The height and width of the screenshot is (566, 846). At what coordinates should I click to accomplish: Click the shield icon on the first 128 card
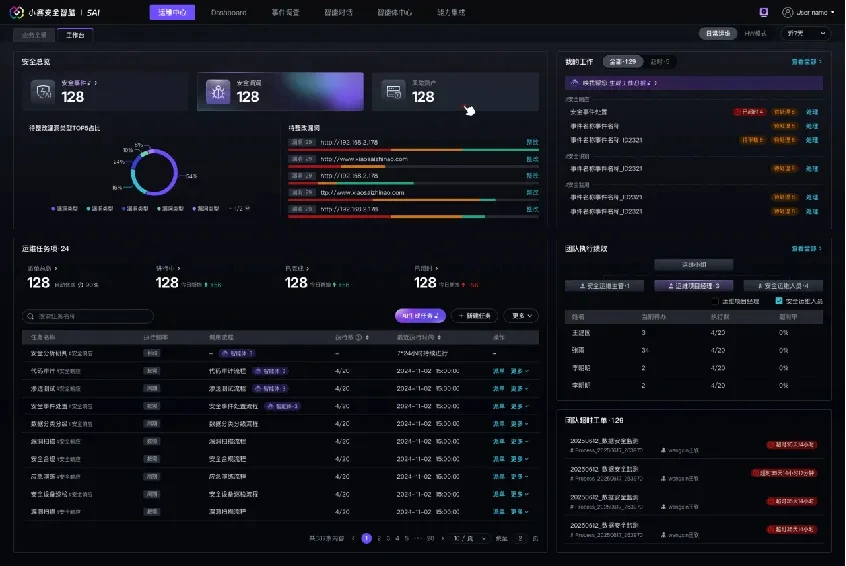[44, 92]
